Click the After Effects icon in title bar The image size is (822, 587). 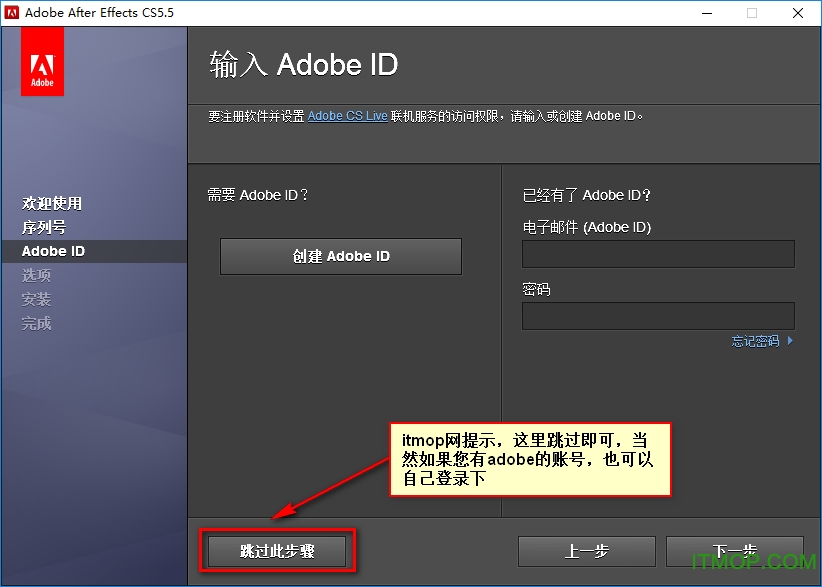[x=13, y=13]
